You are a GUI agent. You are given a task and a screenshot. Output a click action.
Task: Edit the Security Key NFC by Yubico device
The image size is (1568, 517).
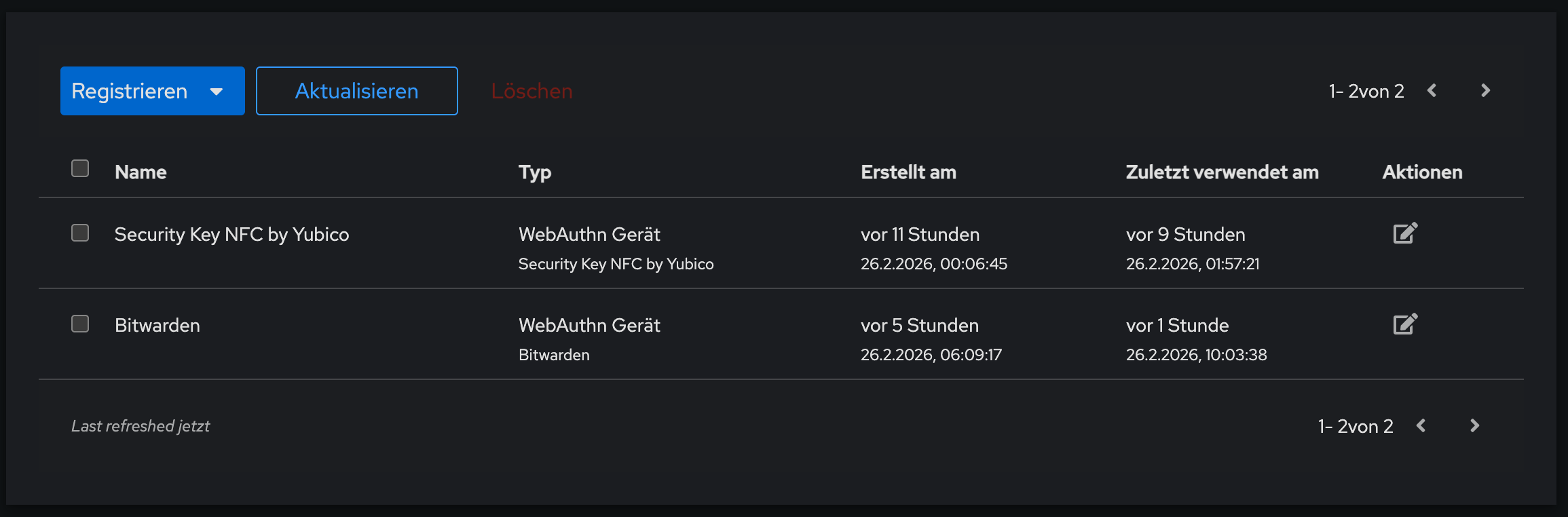point(1404,233)
